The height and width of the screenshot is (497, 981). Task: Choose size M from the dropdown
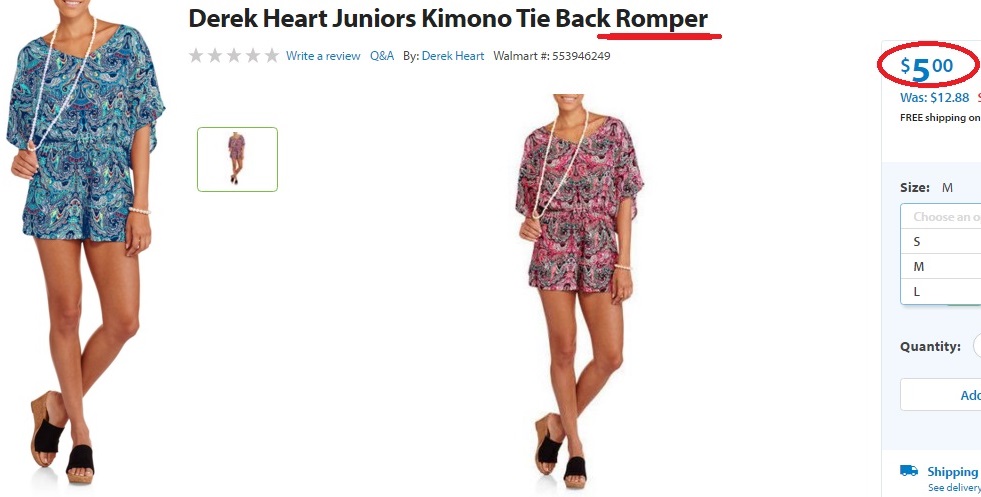click(x=941, y=267)
